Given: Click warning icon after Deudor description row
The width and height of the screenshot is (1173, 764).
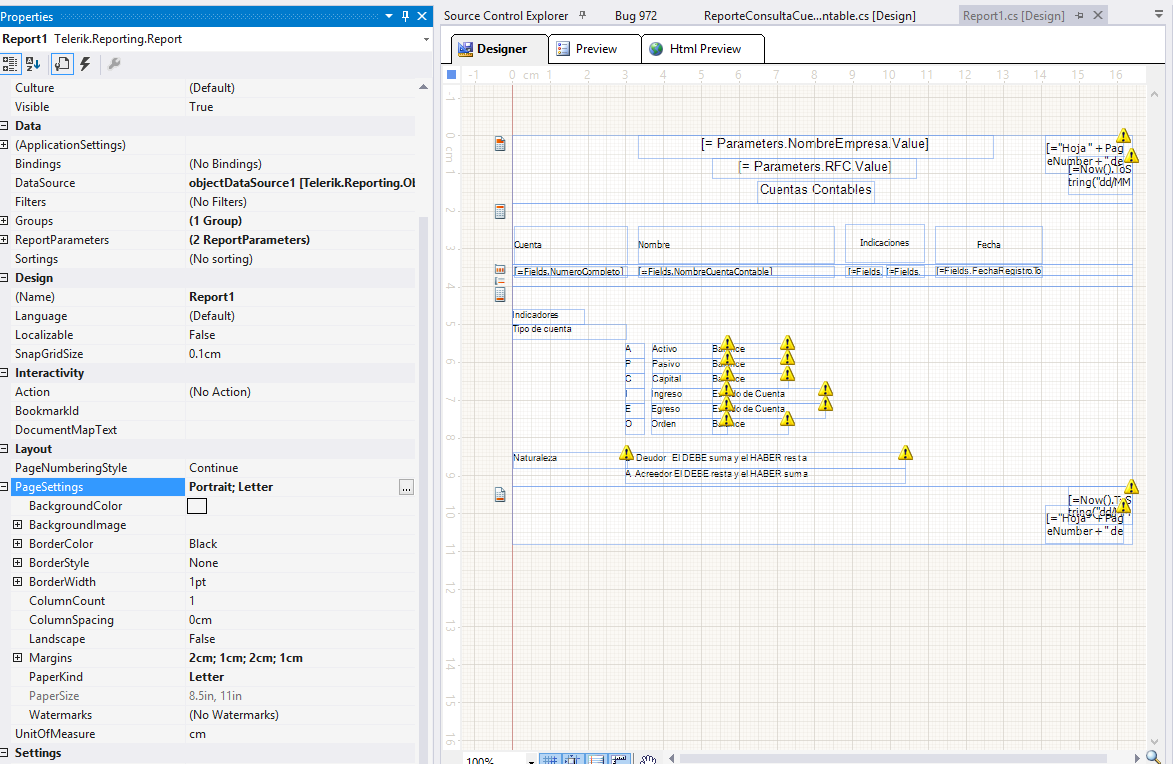Looking at the screenshot, I should (x=905, y=453).
